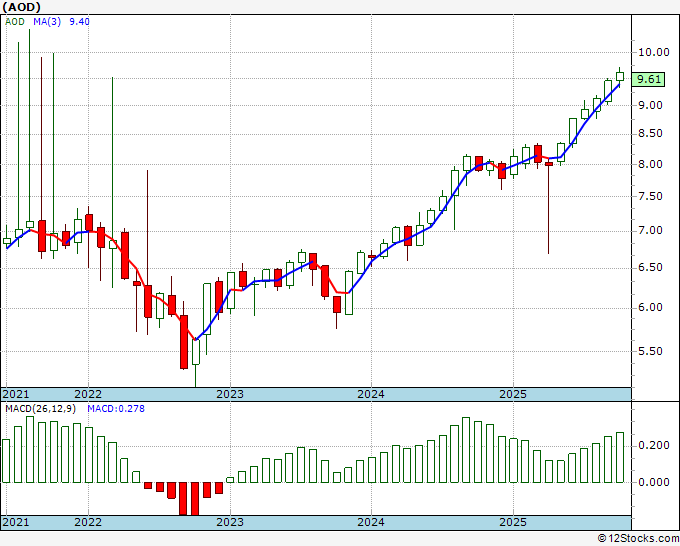Click the 5.50 price axis label
The height and width of the screenshot is (546, 680).
651,351
